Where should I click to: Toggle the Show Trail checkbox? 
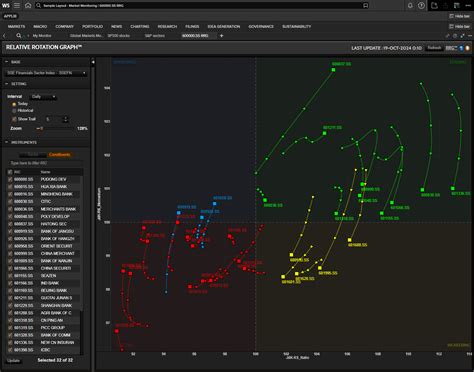pyautogui.click(x=14, y=119)
